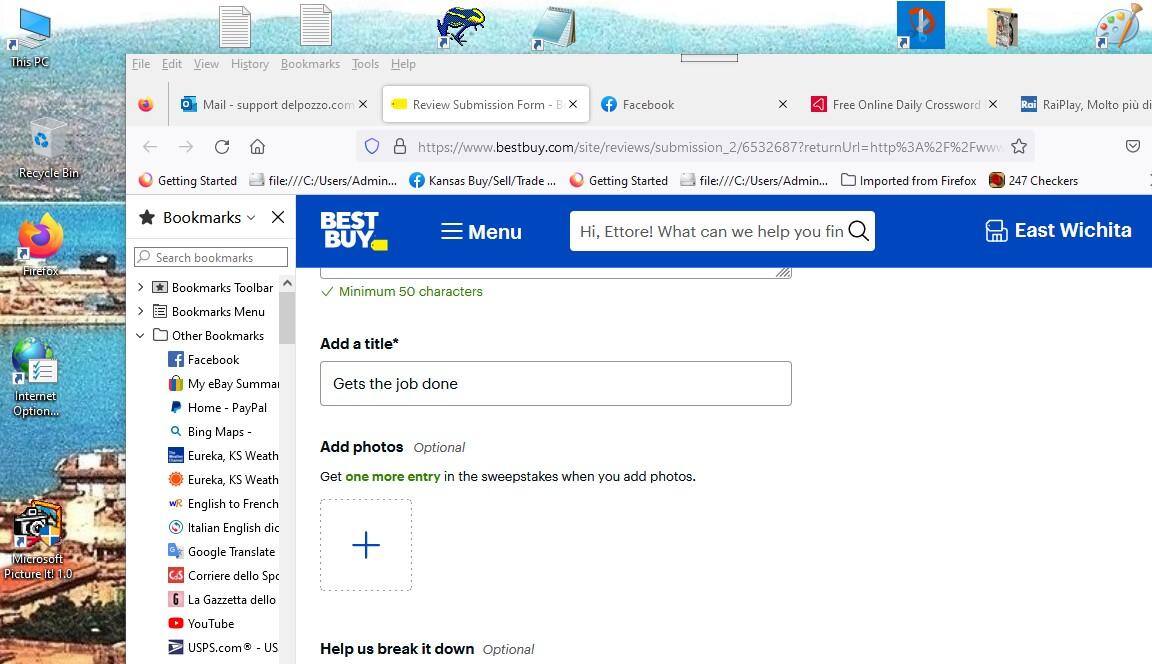Screen dimensions: 1152x664
Task: Open the Best Buy Menu button
Action: (x=481, y=232)
